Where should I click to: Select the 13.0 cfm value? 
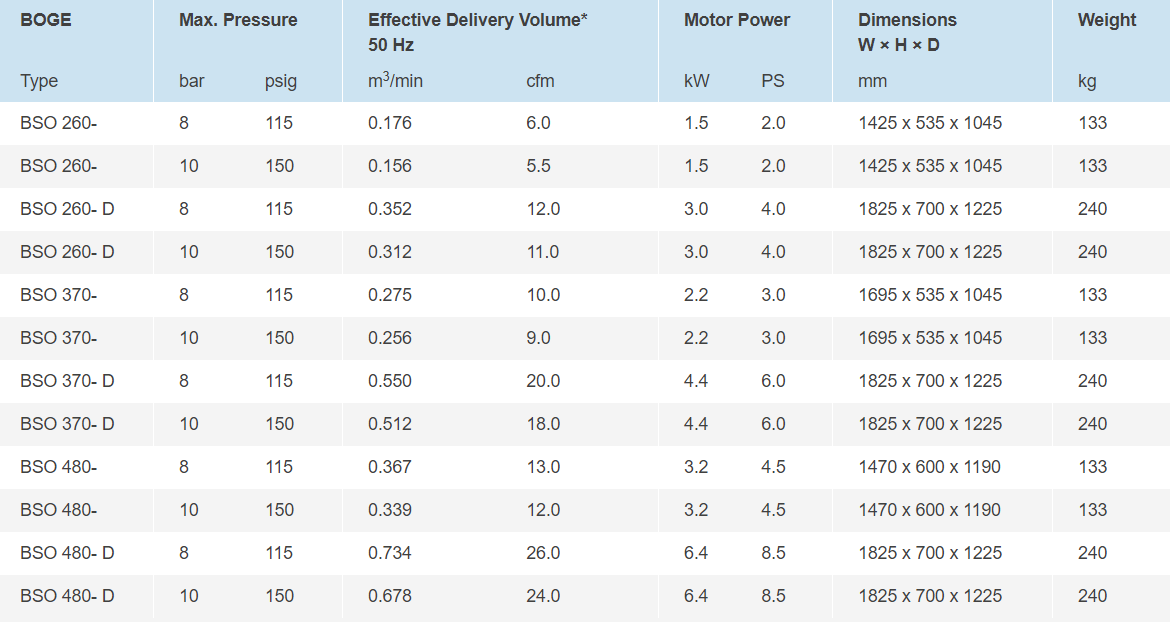click(543, 467)
